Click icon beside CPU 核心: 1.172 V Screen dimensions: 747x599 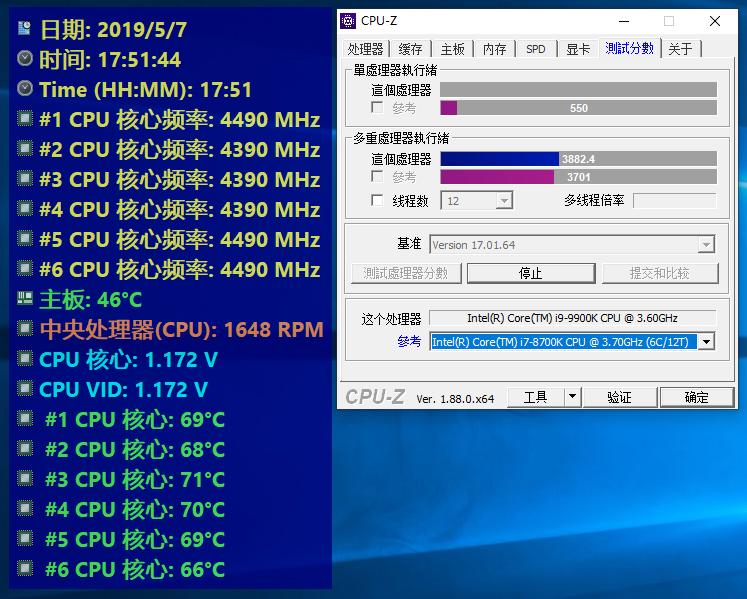pos(25,358)
